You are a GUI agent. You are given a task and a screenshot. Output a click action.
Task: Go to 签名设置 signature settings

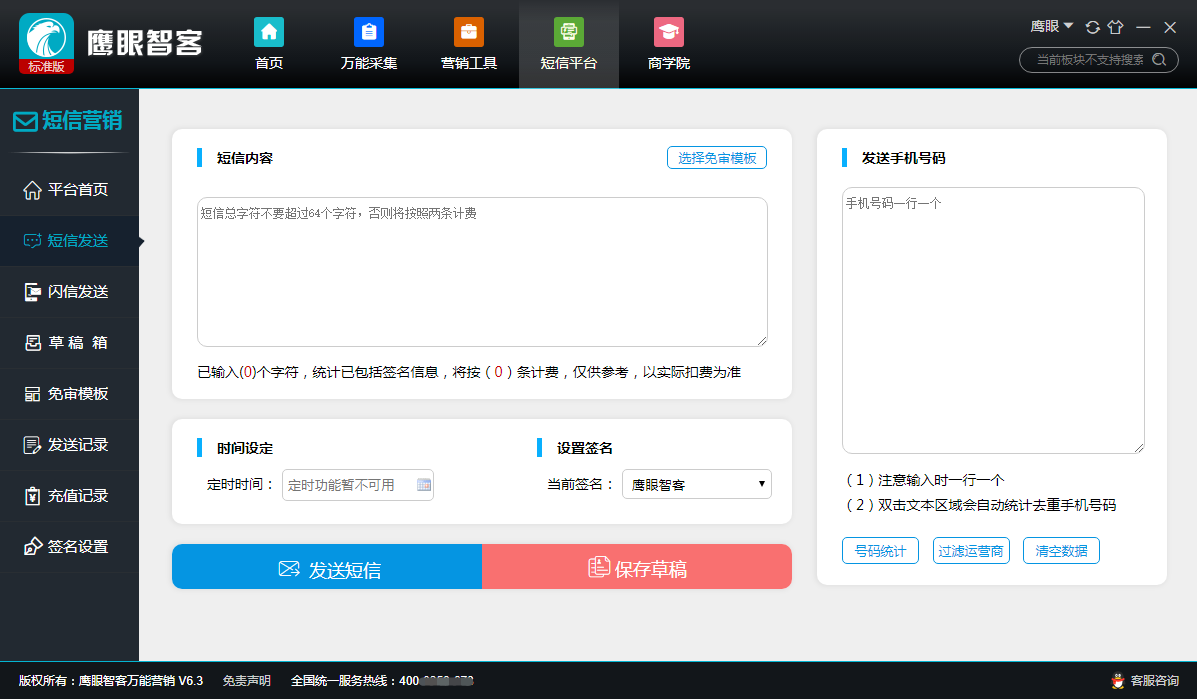pyautogui.click(x=69, y=546)
